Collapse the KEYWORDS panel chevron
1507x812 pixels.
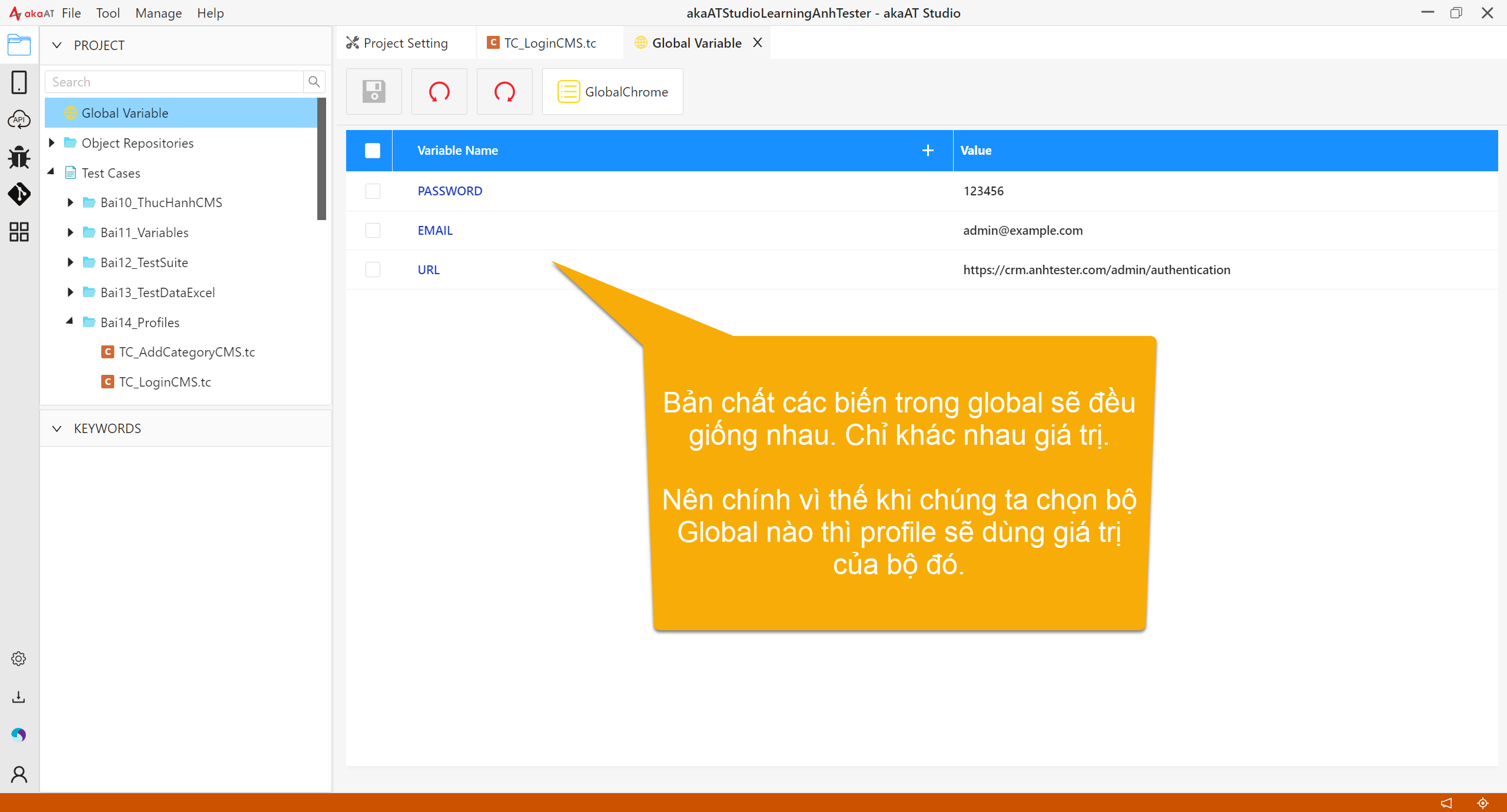57,428
